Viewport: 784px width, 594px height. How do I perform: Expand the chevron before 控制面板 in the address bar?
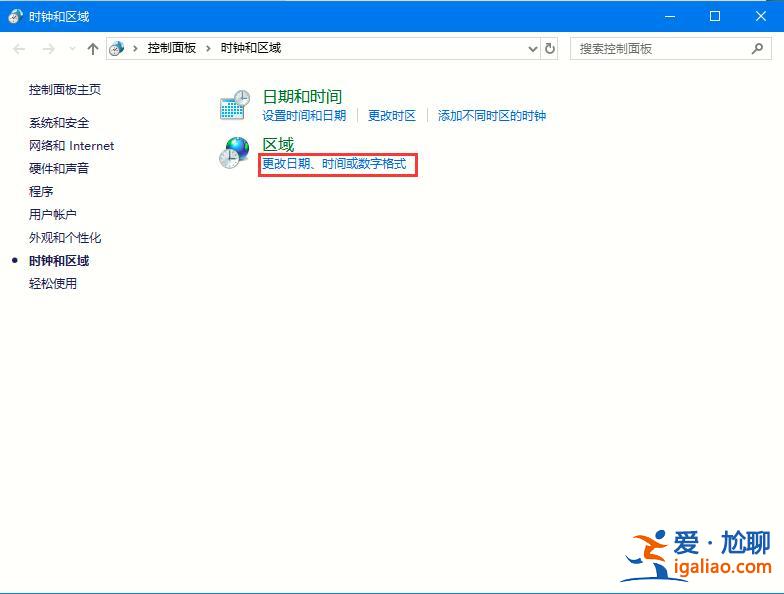pyautogui.click(x=135, y=48)
